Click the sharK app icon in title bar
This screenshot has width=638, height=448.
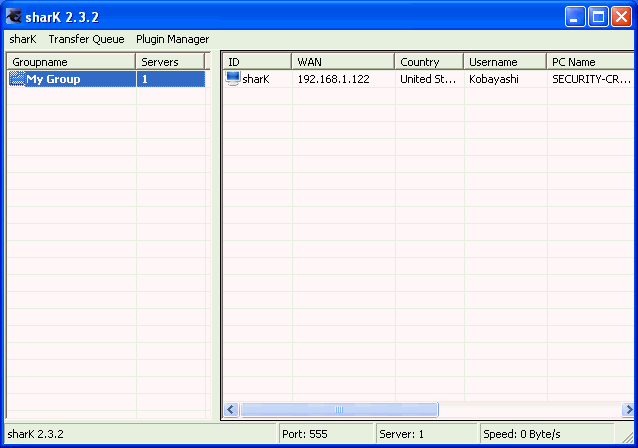pos(14,17)
